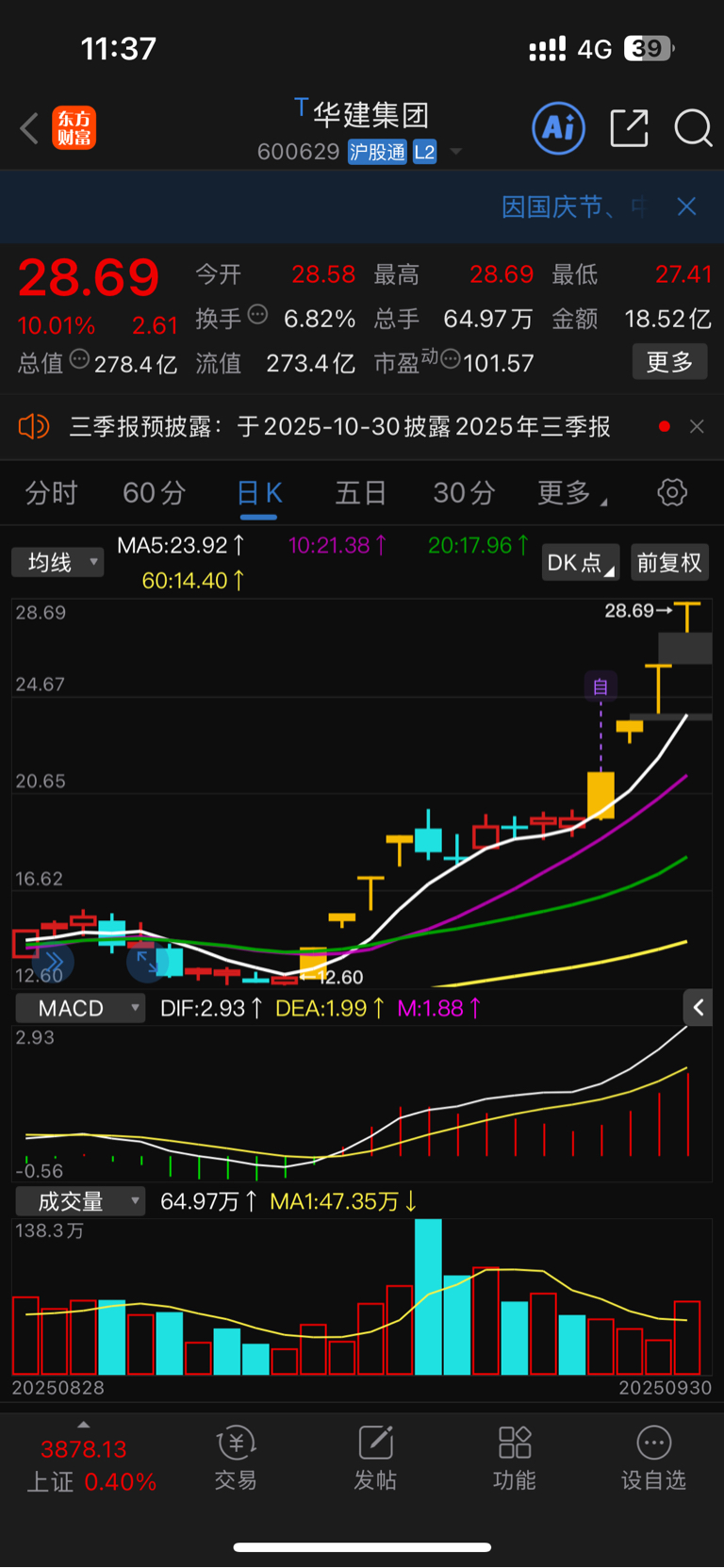
Task: Collapse the side panel arrow beside MACD
Action: point(699,1008)
